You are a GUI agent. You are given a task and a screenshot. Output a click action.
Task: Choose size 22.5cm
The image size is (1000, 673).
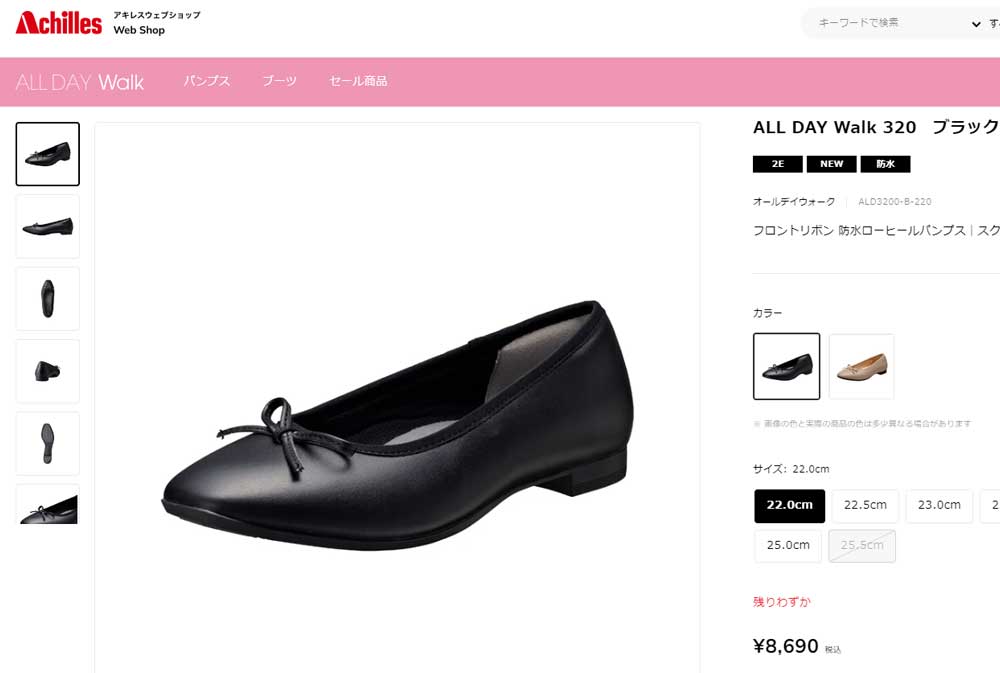[x=865, y=505]
